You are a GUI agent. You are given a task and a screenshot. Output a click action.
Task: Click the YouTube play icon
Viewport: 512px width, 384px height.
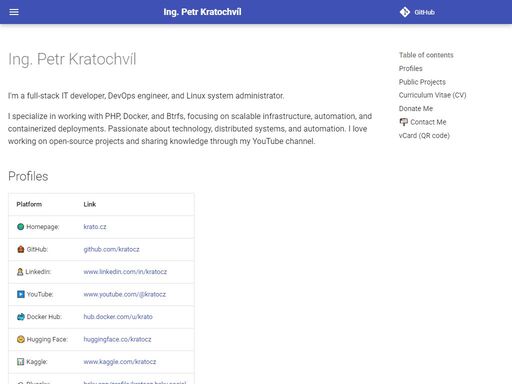[21, 294]
